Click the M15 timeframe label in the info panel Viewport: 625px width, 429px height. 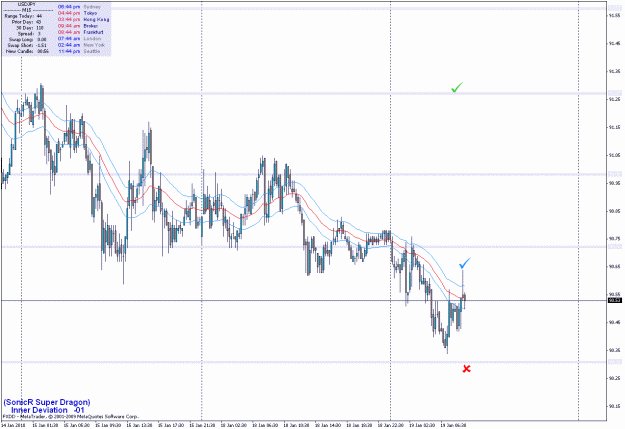[27, 10]
